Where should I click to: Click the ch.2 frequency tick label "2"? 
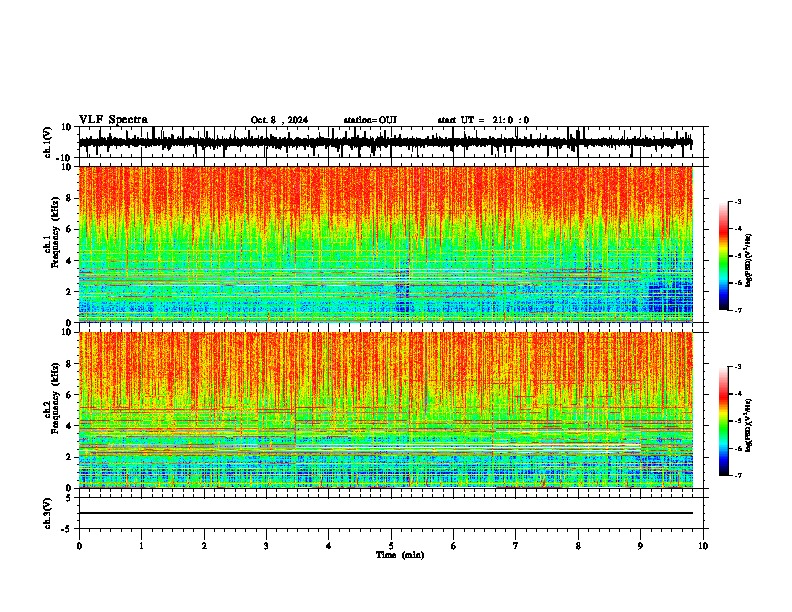click(x=69, y=457)
